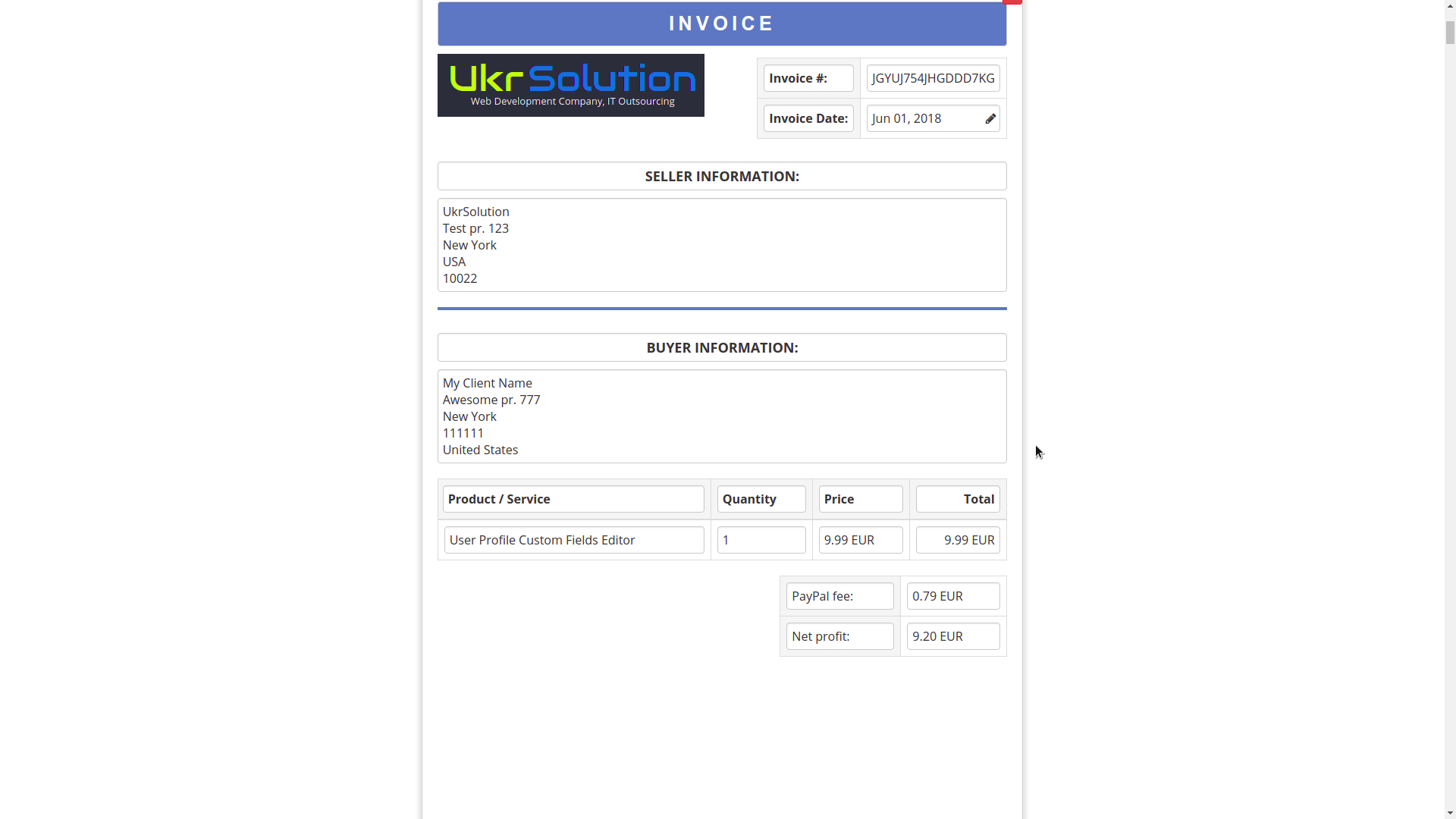The height and width of the screenshot is (819, 1456).
Task: Click the Net profit label field
Action: pyautogui.click(x=839, y=636)
